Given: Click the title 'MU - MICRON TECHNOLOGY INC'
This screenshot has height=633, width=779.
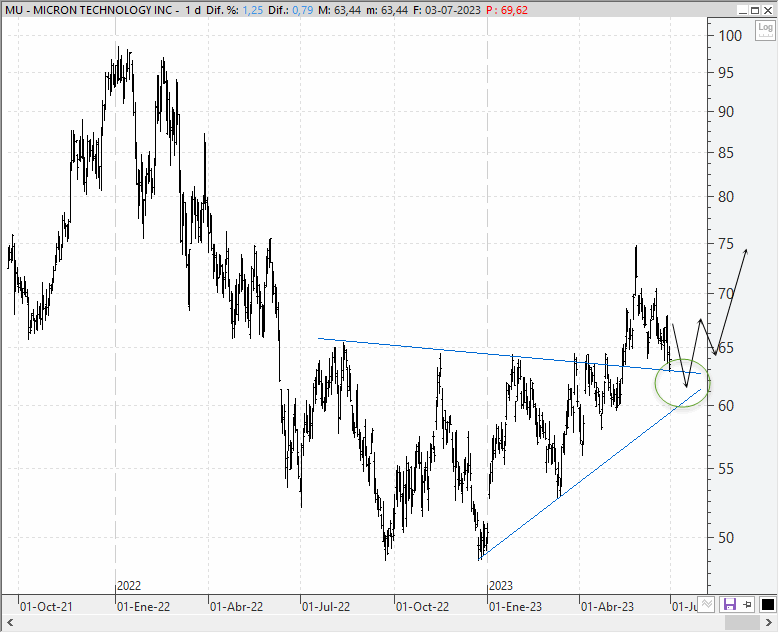Looking at the screenshot, I should [88, 10].
